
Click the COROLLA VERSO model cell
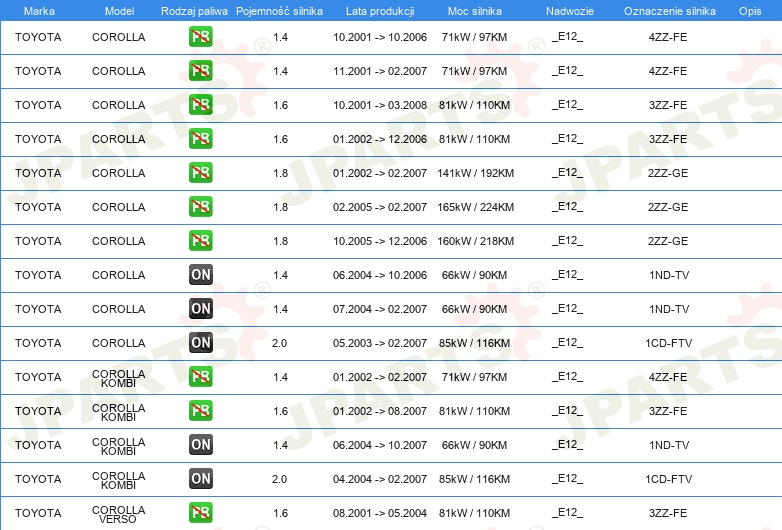click(119, 515)
